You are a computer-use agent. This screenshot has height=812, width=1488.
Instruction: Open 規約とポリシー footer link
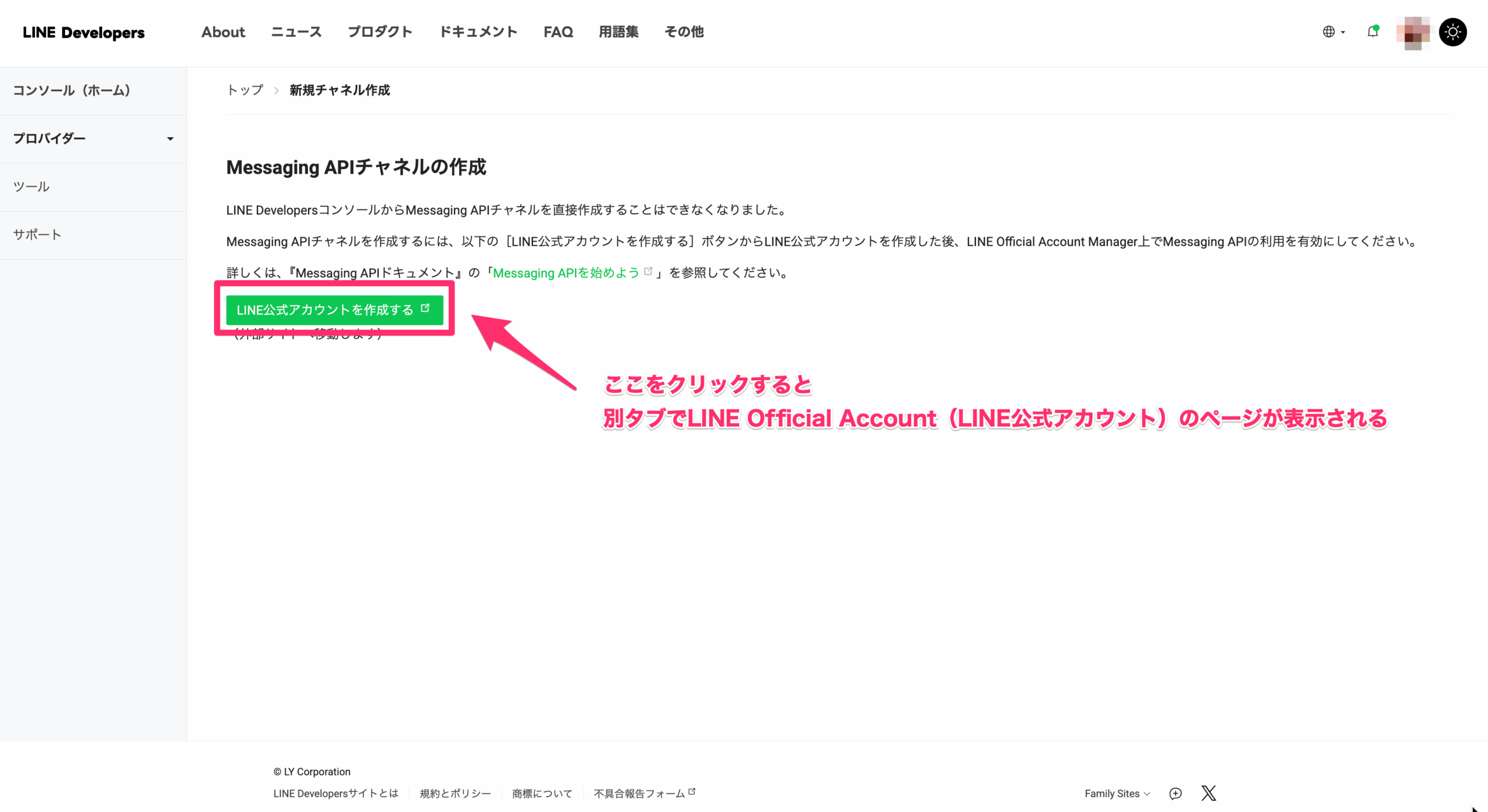tap(455, 793)
